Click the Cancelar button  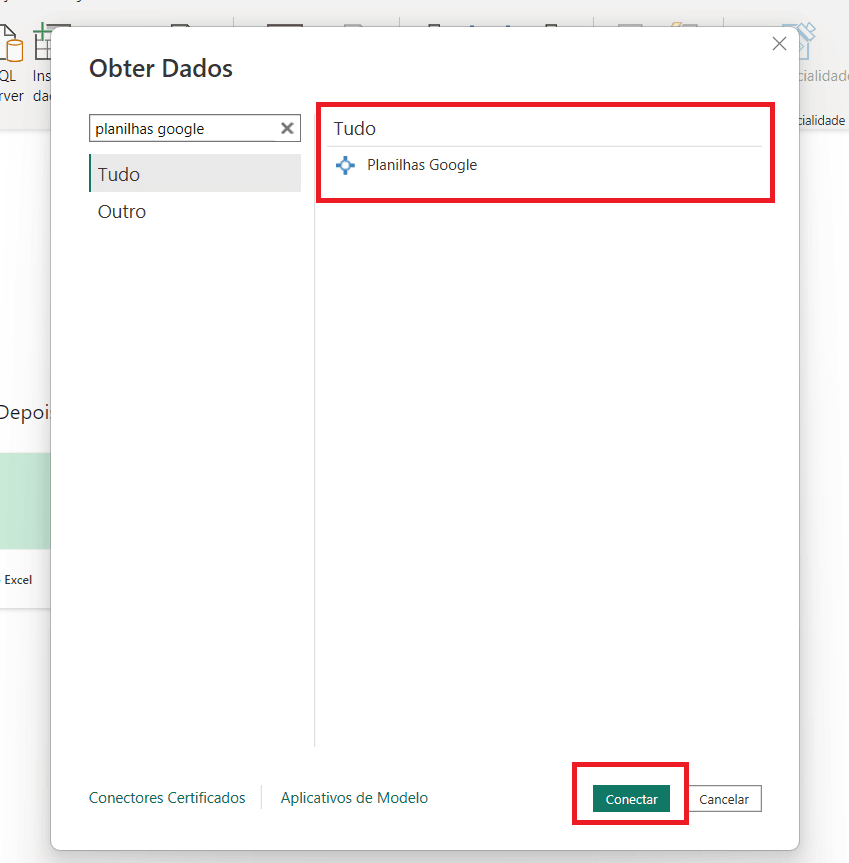click(x=725, y=799)
